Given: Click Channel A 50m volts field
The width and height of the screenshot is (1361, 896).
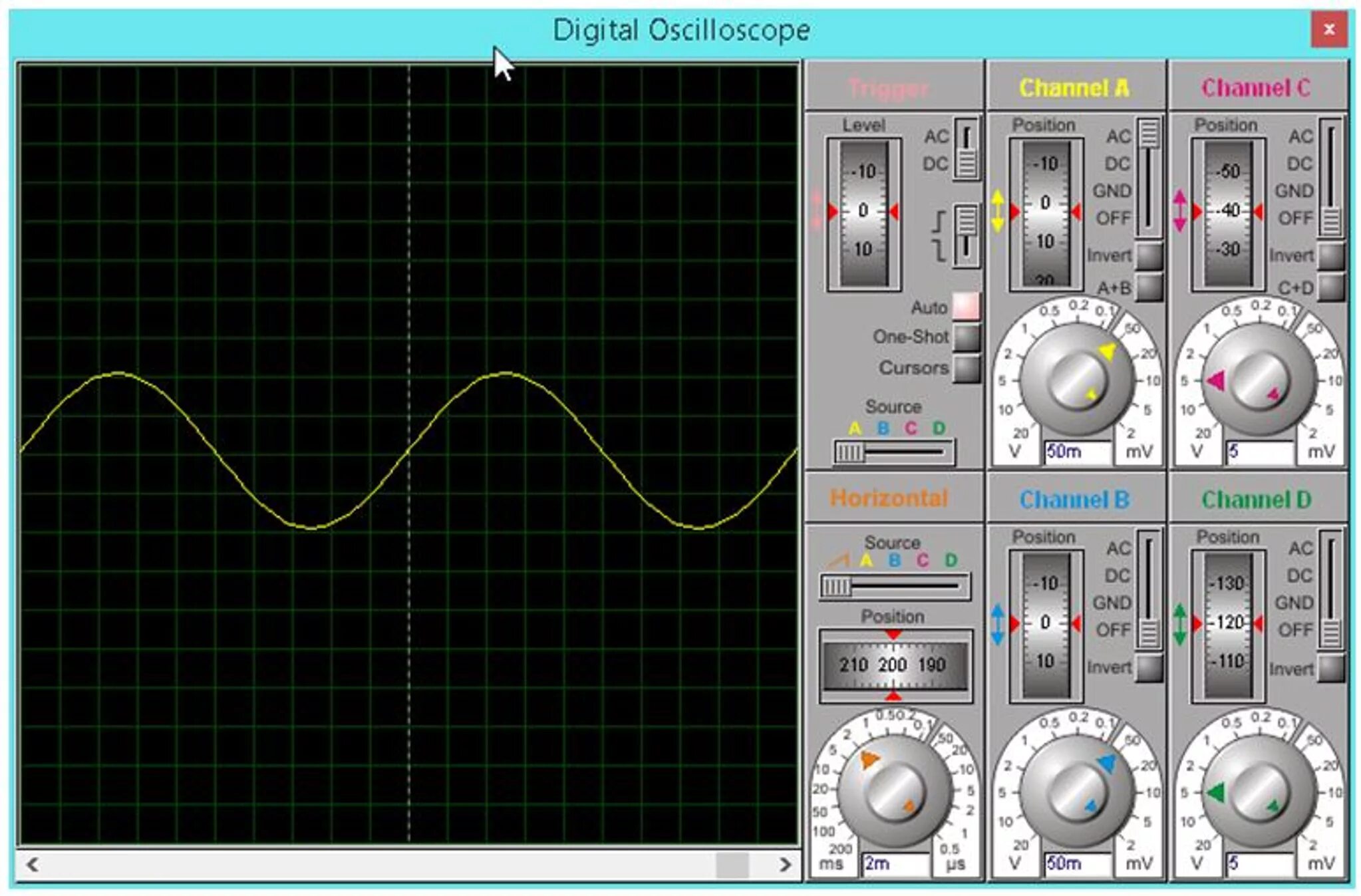Looking at the screenshot, I should (1076, 452).
